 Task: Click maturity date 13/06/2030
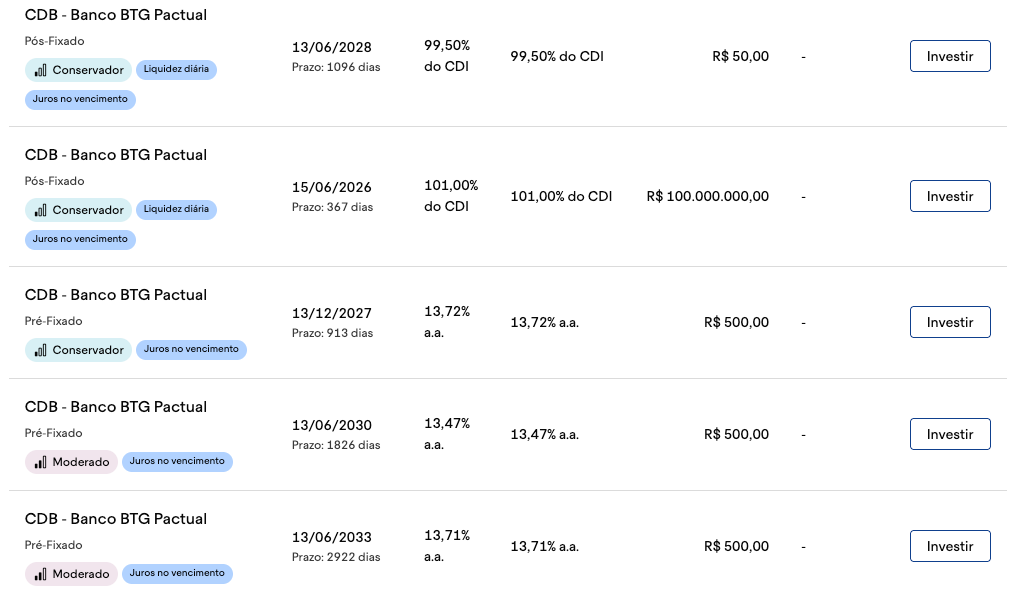[x=332, y=425]
